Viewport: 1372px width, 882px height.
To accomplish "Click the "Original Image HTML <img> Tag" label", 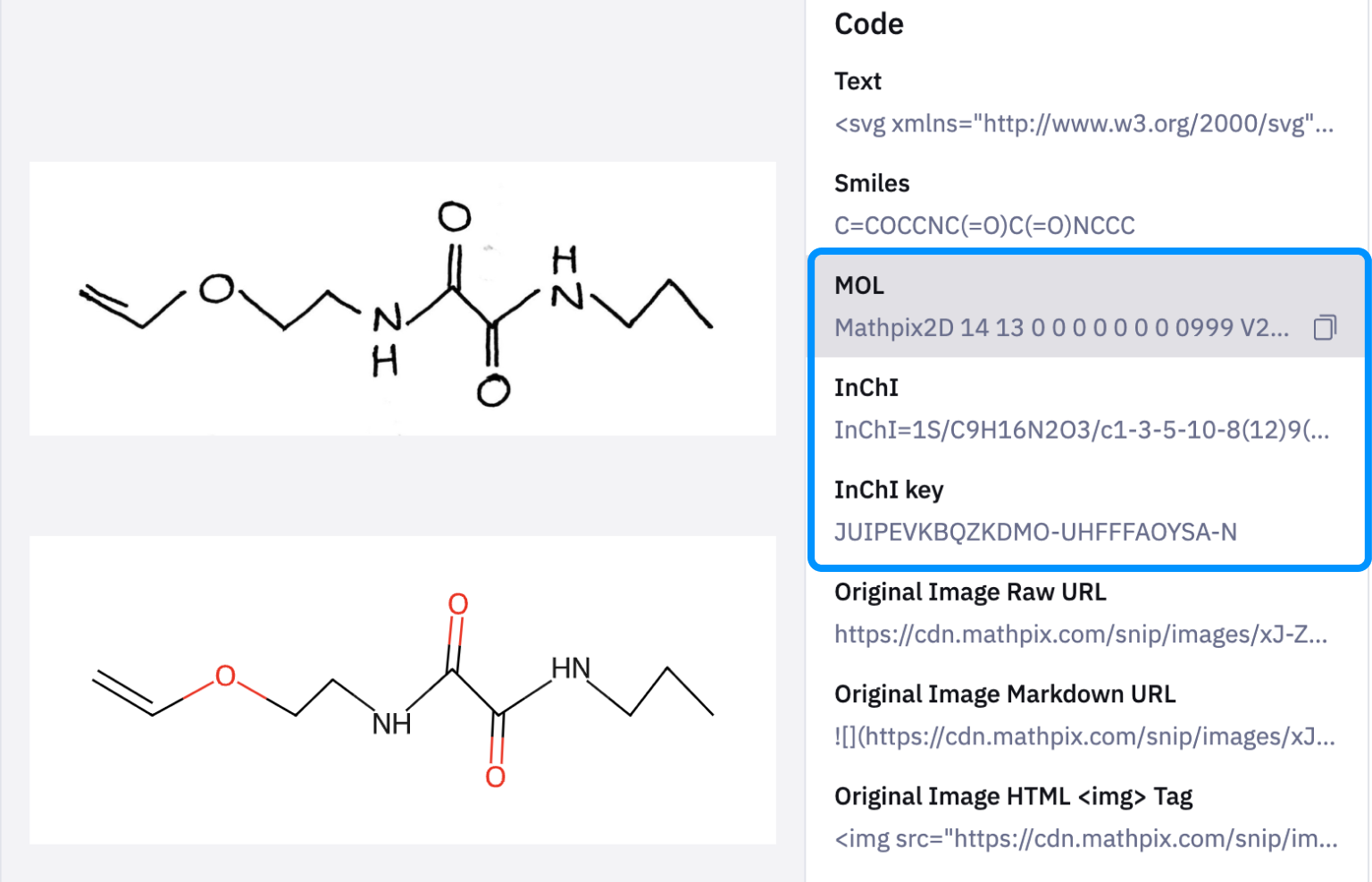I will 1013,796.
